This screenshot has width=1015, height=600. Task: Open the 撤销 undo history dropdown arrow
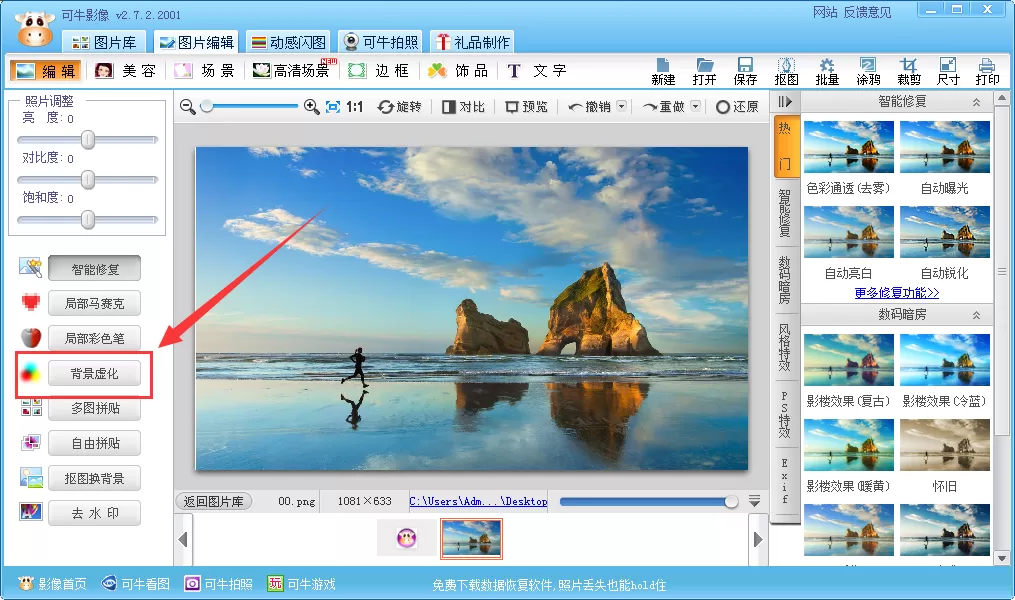click(621, 106)
